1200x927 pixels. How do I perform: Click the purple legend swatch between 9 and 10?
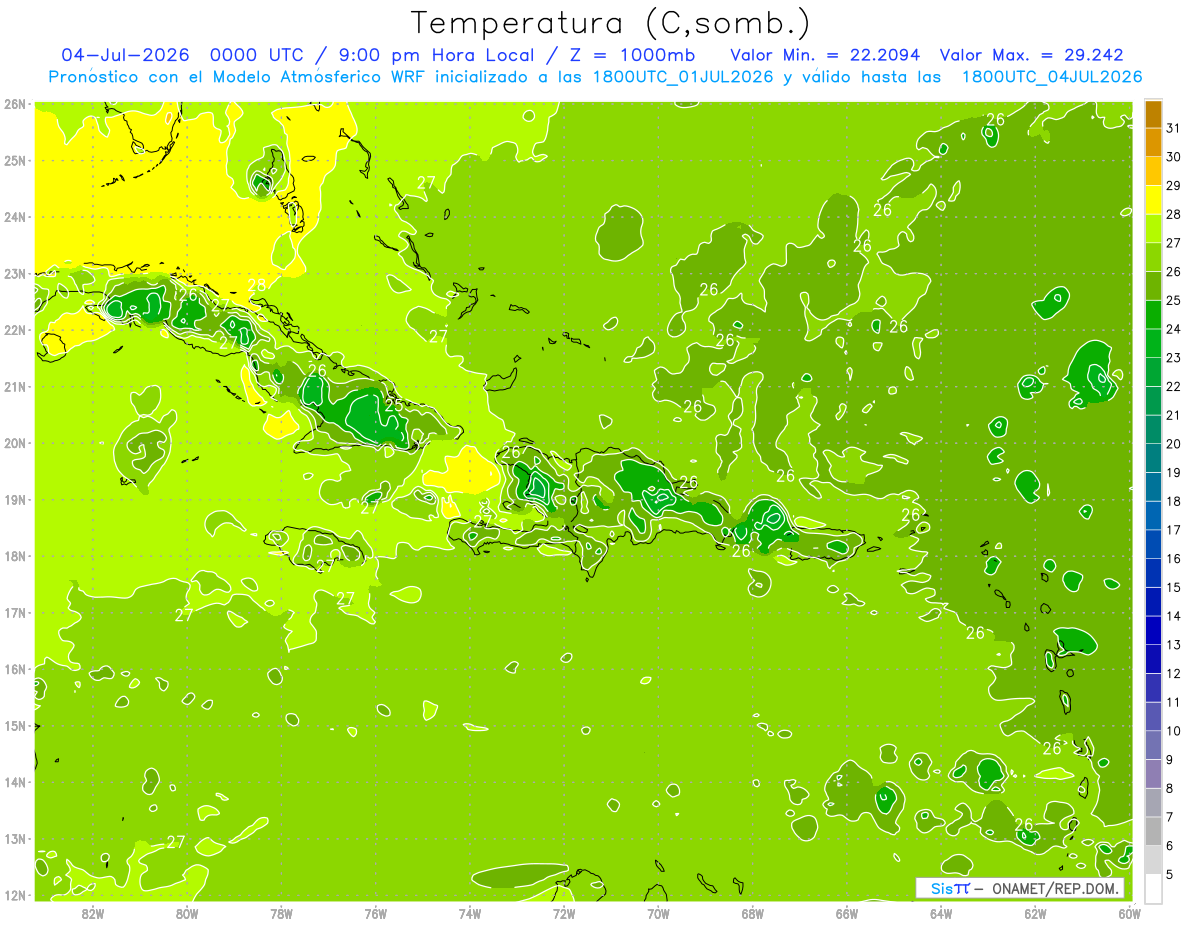1153,745
